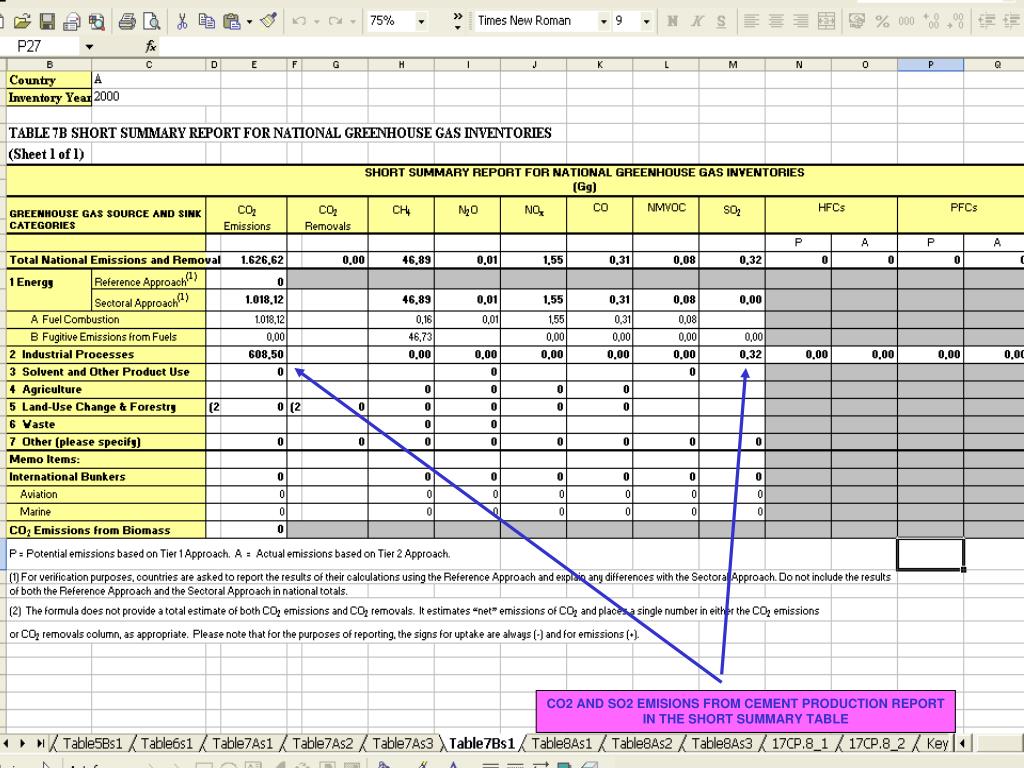Click the Decrease Indent icon
This screenshot has width=1024, height=768.
click(987, 22)
